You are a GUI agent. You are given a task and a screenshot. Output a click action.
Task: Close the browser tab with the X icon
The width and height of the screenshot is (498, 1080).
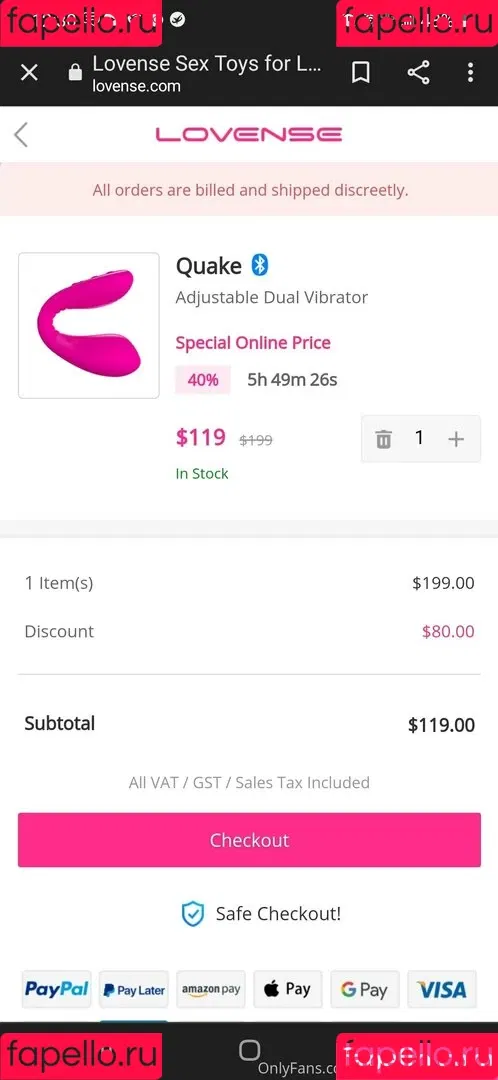pyautogui.click(x=29, y=72)
